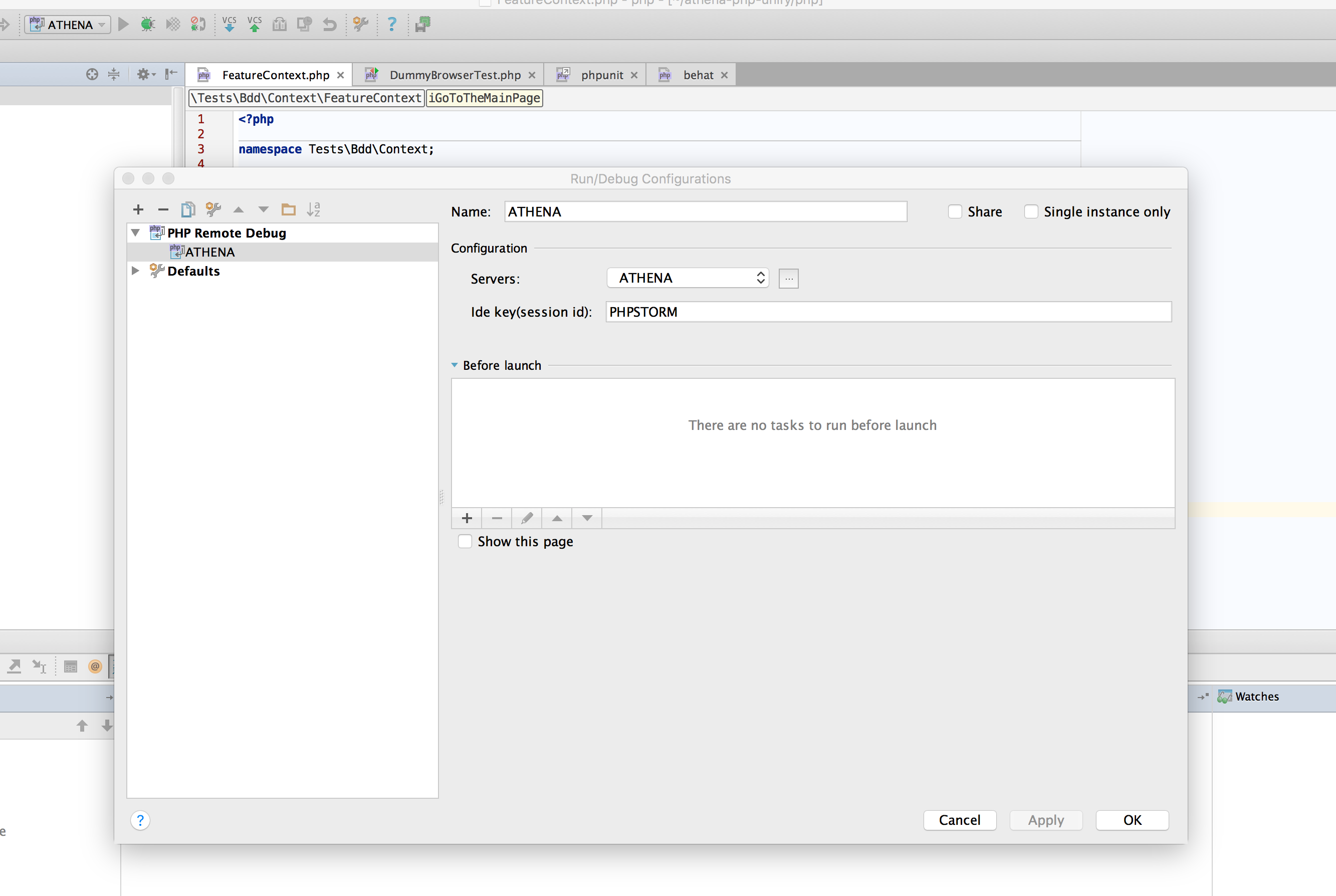Sort configurations alphabetically
Screen dimensions: 1336x896
[314, 209]
